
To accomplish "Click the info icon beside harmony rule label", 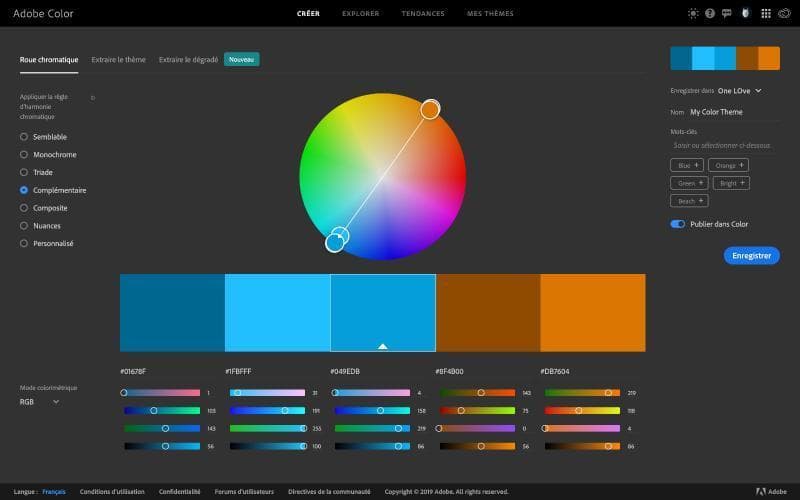I will pyautogui.click(x=93, y=97).
